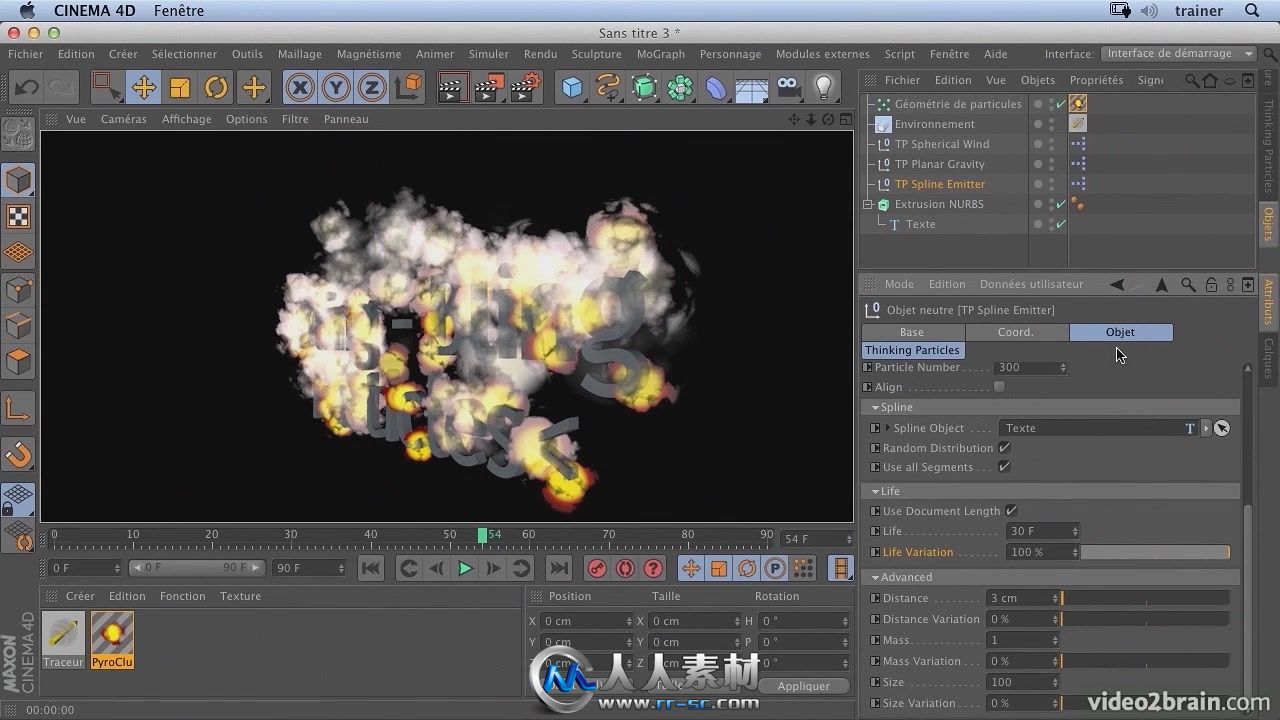Toggle Z axis lock
The image size is (1280, 720).
point(371,88)
